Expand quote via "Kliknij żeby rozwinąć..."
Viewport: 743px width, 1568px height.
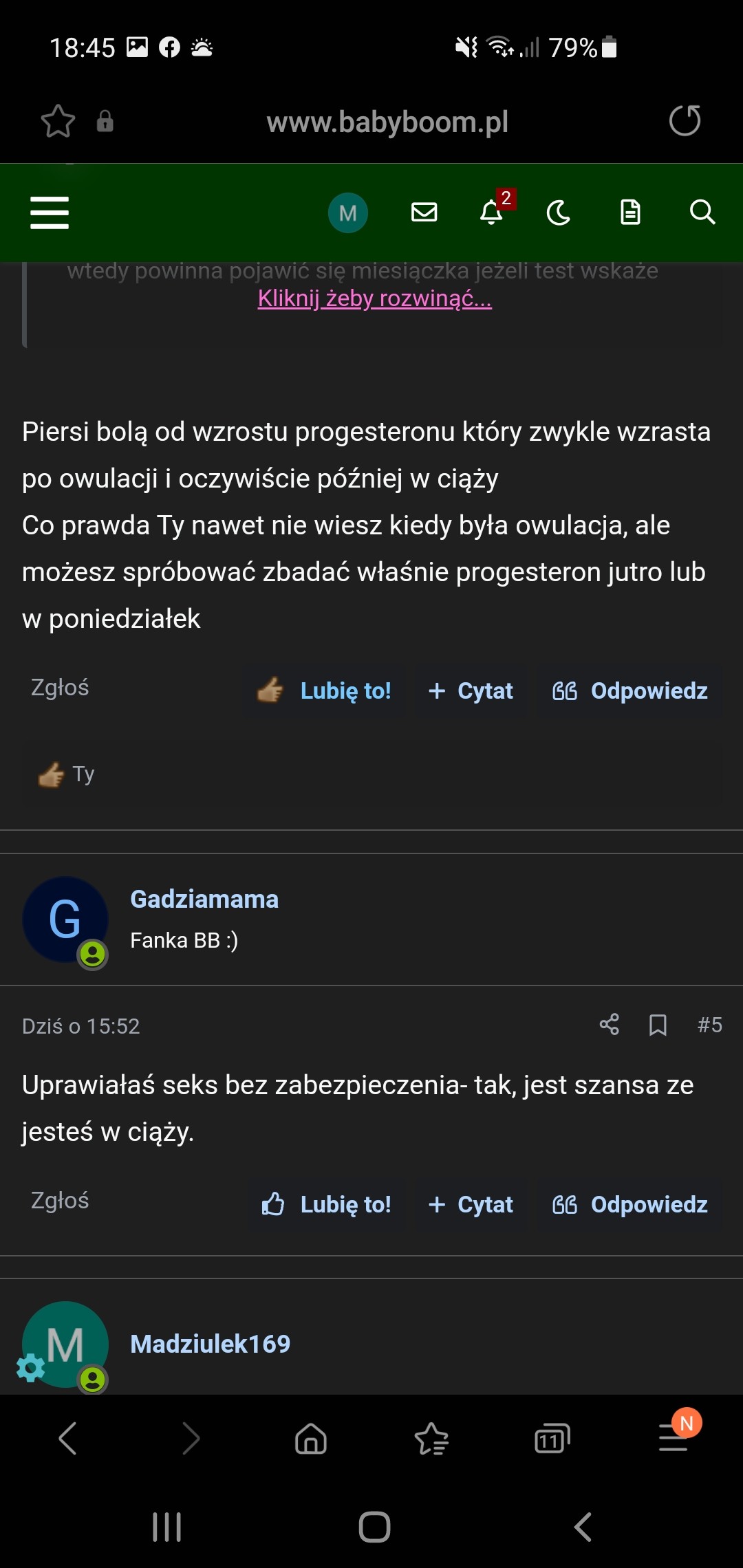(374, 298)
